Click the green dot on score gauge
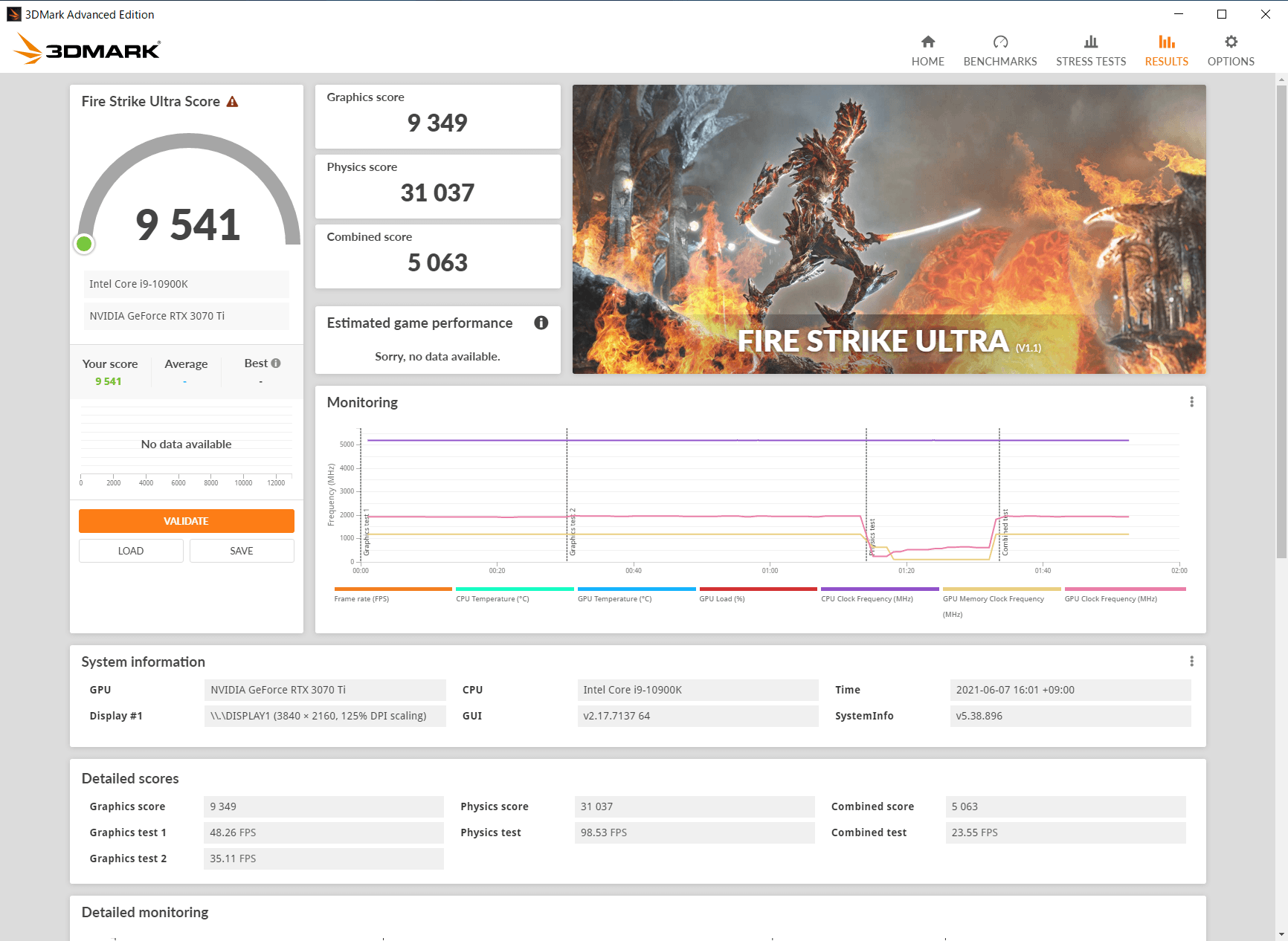 (x=84, y=243)
